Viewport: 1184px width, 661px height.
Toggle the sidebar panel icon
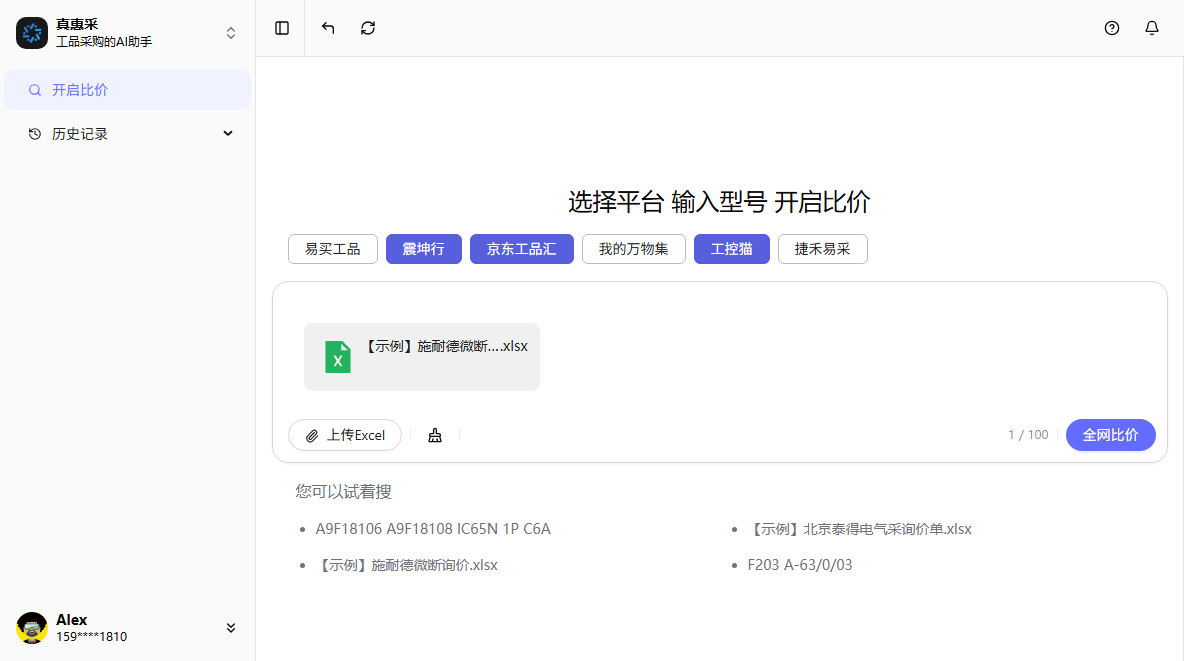[x=281, y=28]
